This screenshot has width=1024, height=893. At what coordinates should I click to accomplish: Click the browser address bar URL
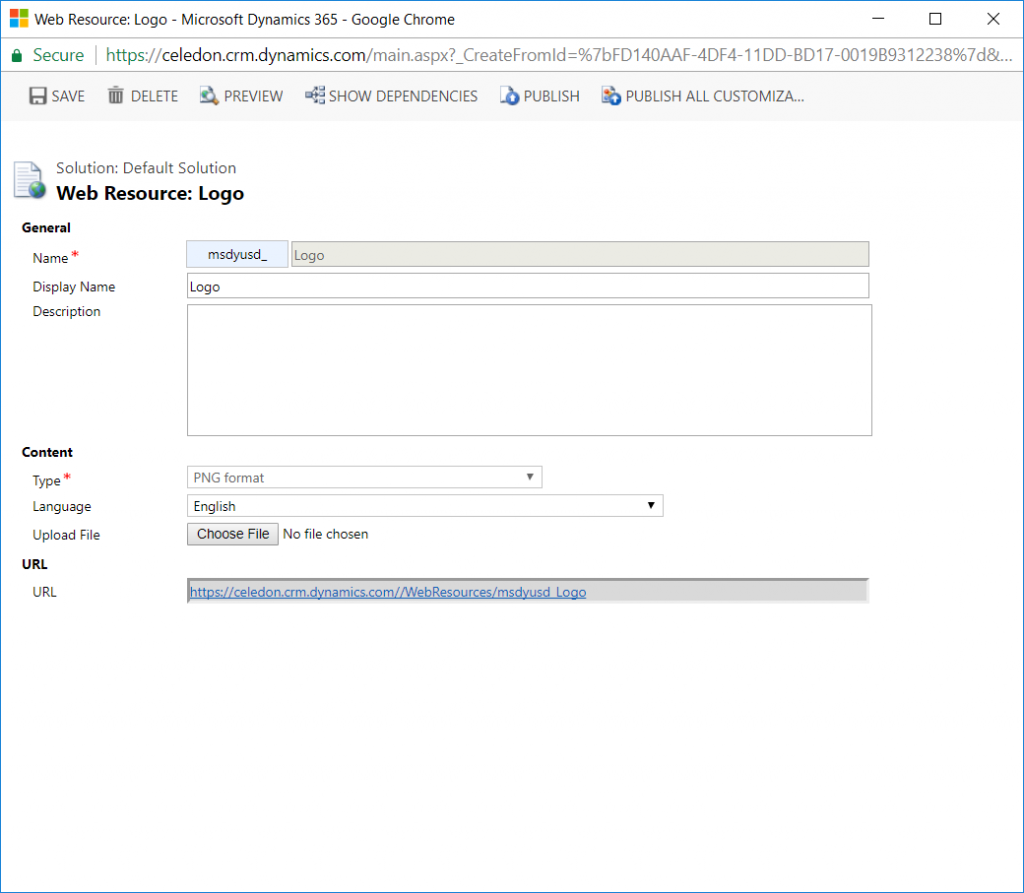click(x=558, y=56)
